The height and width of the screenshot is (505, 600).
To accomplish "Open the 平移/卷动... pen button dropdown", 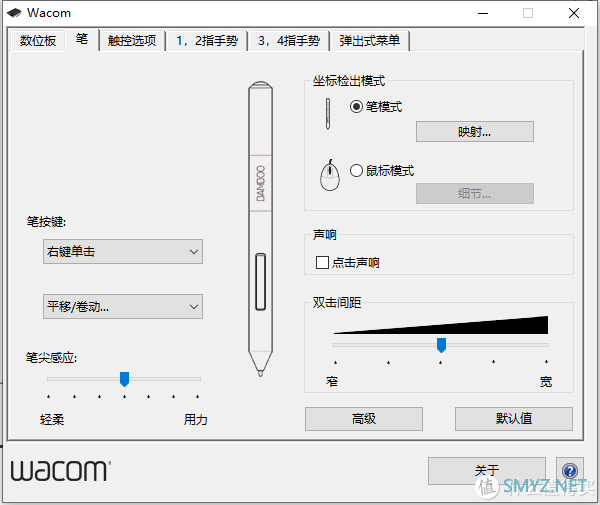I will point(123,306).
